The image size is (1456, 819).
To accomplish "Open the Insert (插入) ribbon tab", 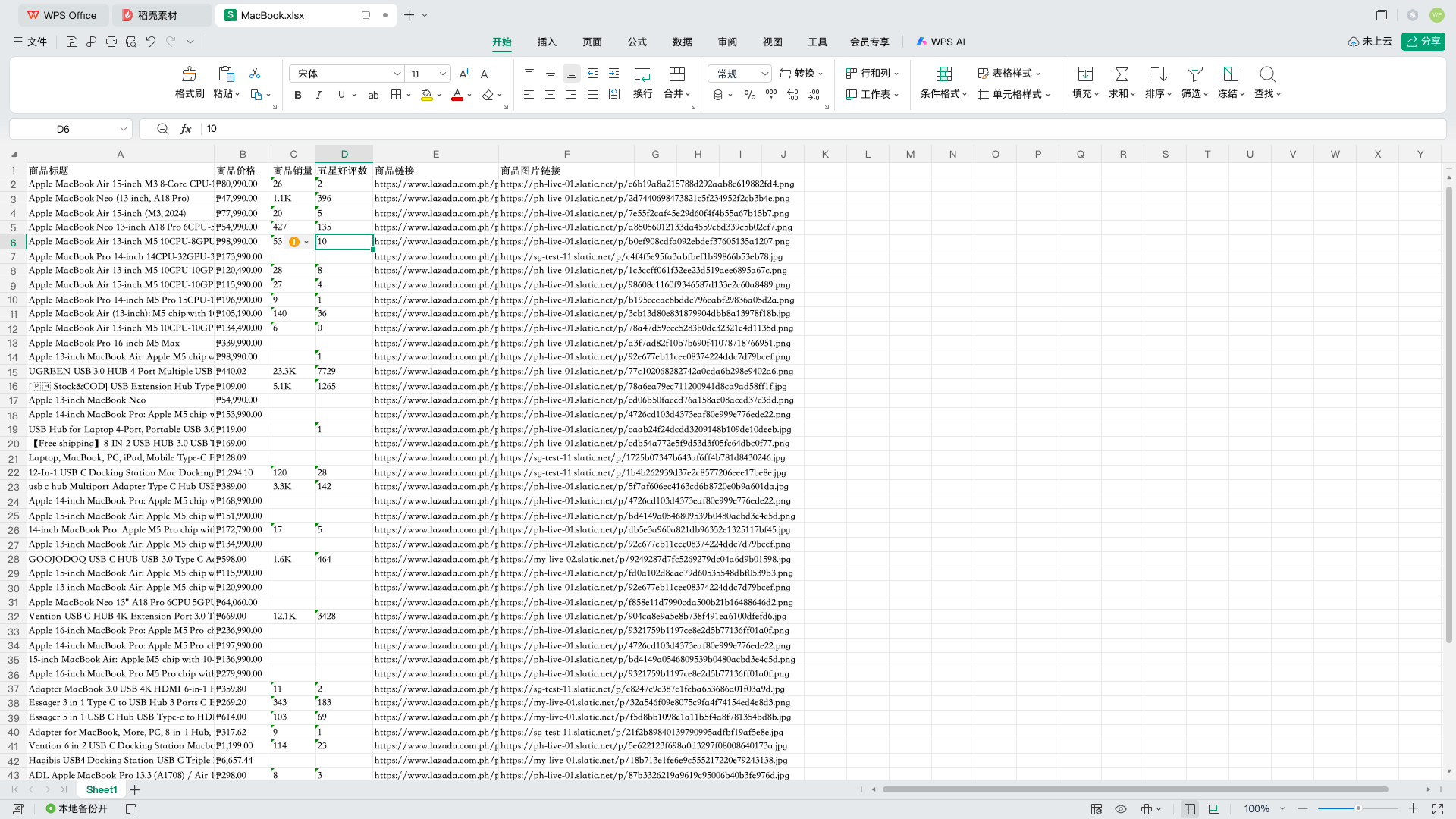I will [x=547, y=42].
